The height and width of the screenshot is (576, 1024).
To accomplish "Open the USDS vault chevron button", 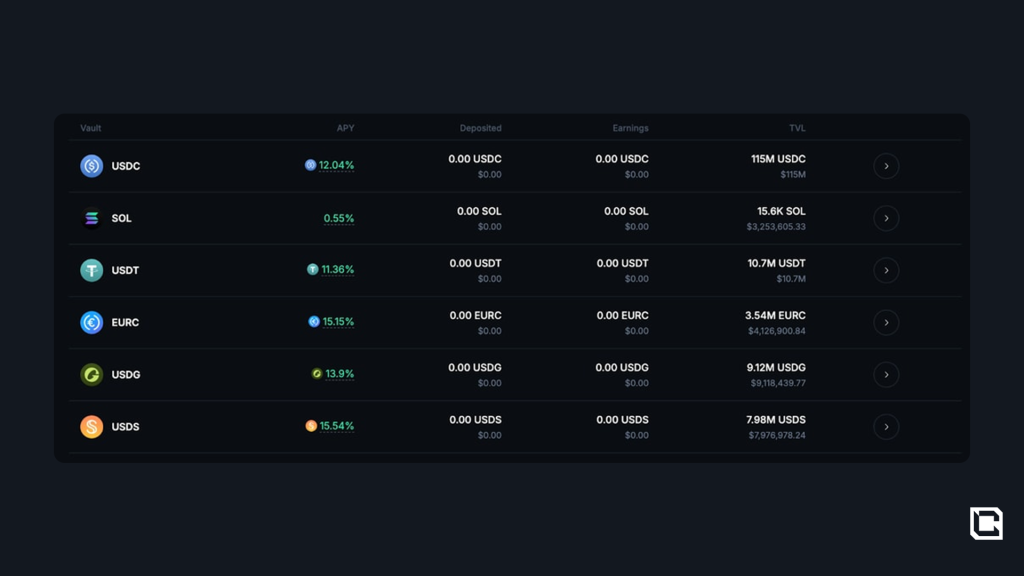I will 886,427.
